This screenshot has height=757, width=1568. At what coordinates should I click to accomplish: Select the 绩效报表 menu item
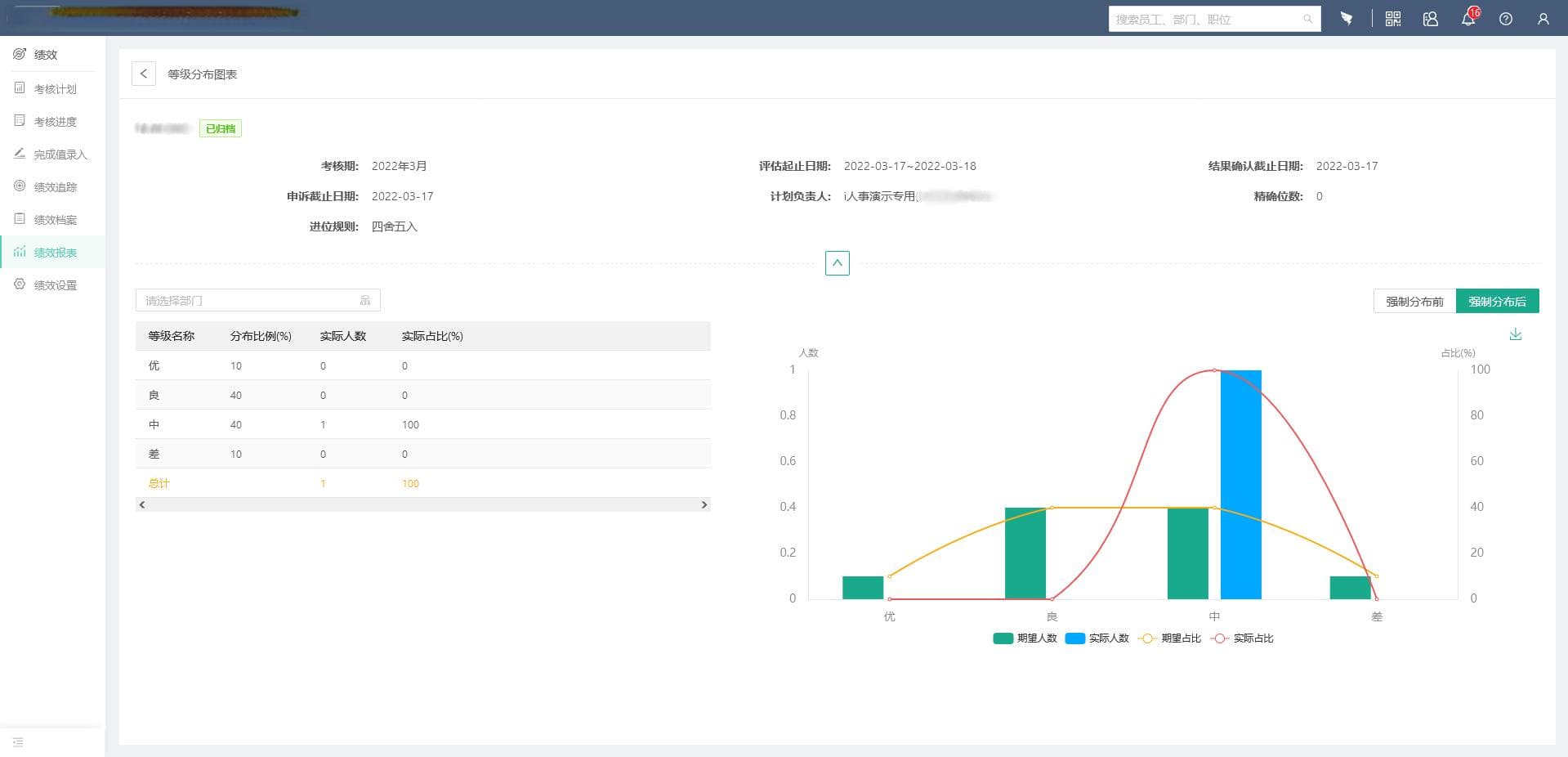(52, 252)
